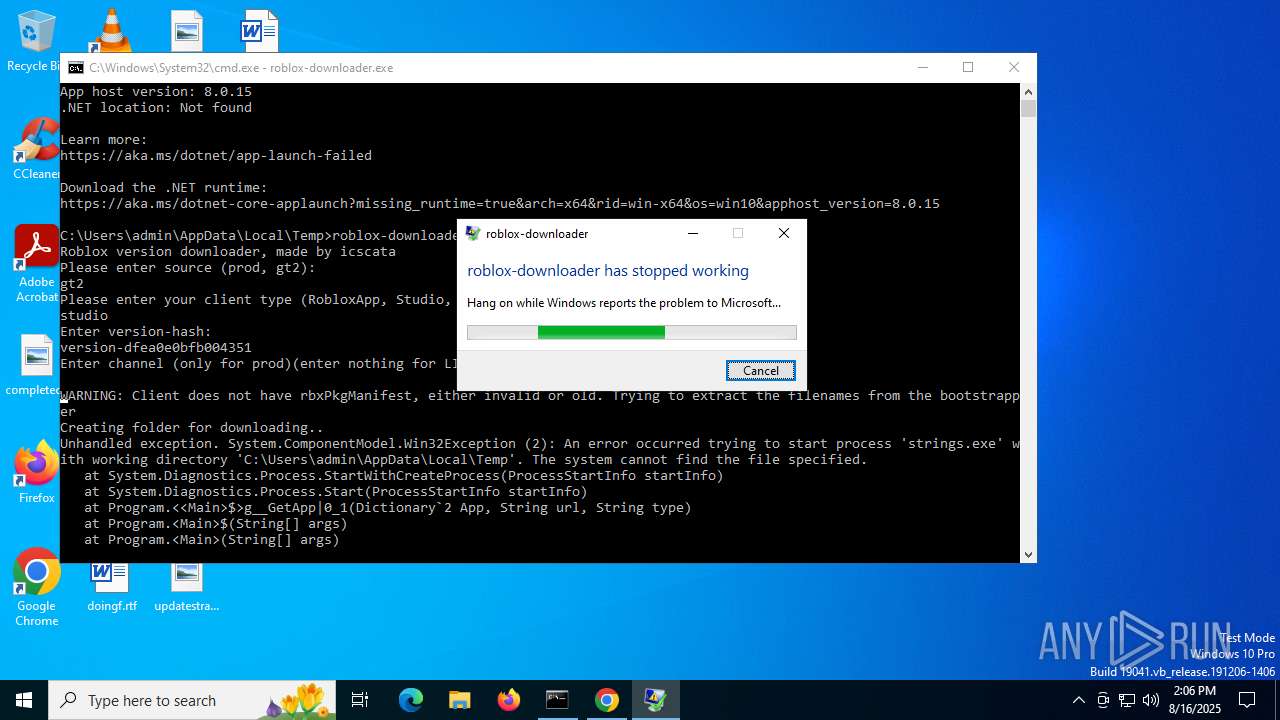Close the cmd.exe console window

click(1014, 67)
